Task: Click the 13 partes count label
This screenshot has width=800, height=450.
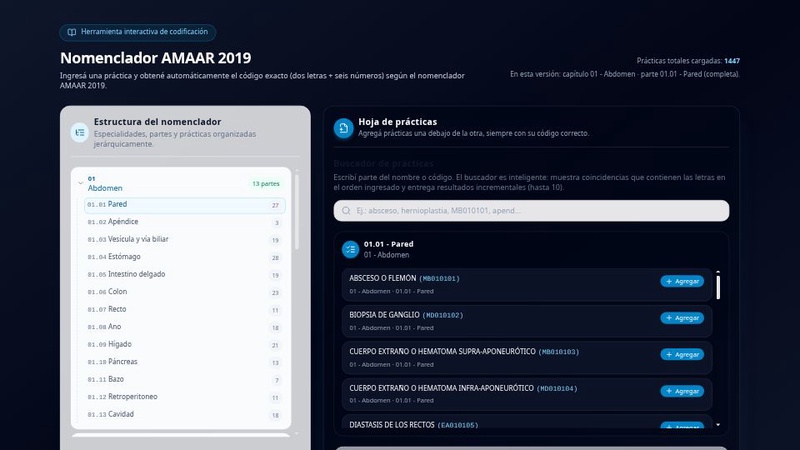Action: [266, 184]
